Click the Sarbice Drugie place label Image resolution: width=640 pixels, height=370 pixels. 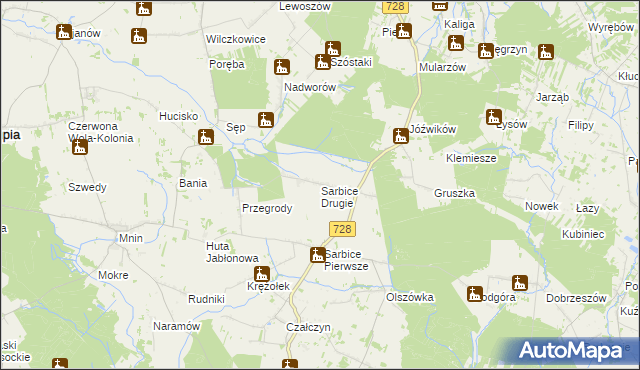340,197
